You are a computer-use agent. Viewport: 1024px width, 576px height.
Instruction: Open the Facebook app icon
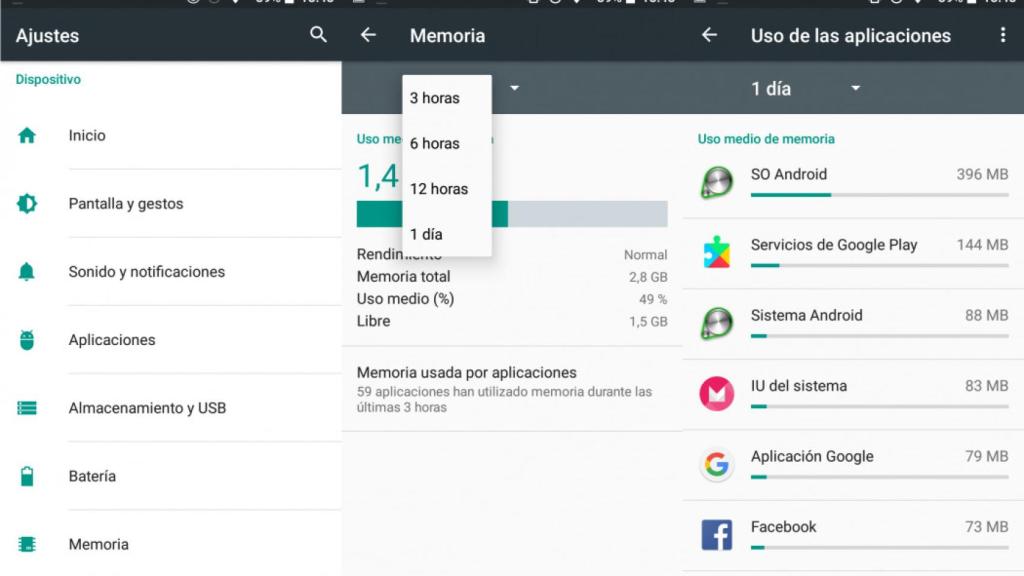point(716,534)
